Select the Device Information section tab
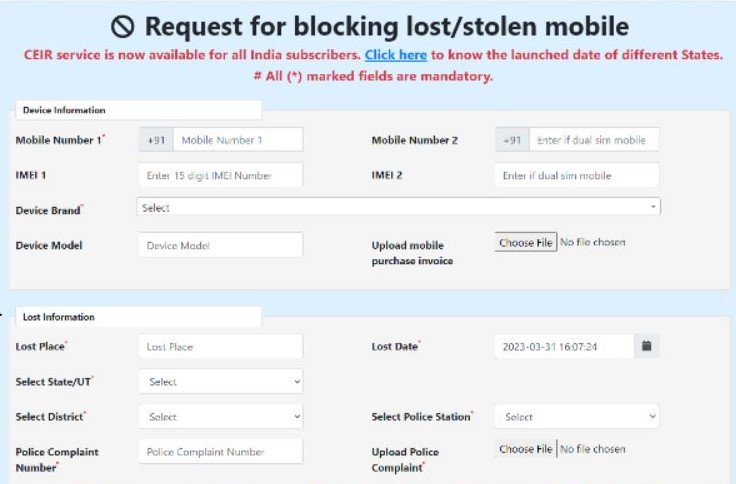 [138, 110]
